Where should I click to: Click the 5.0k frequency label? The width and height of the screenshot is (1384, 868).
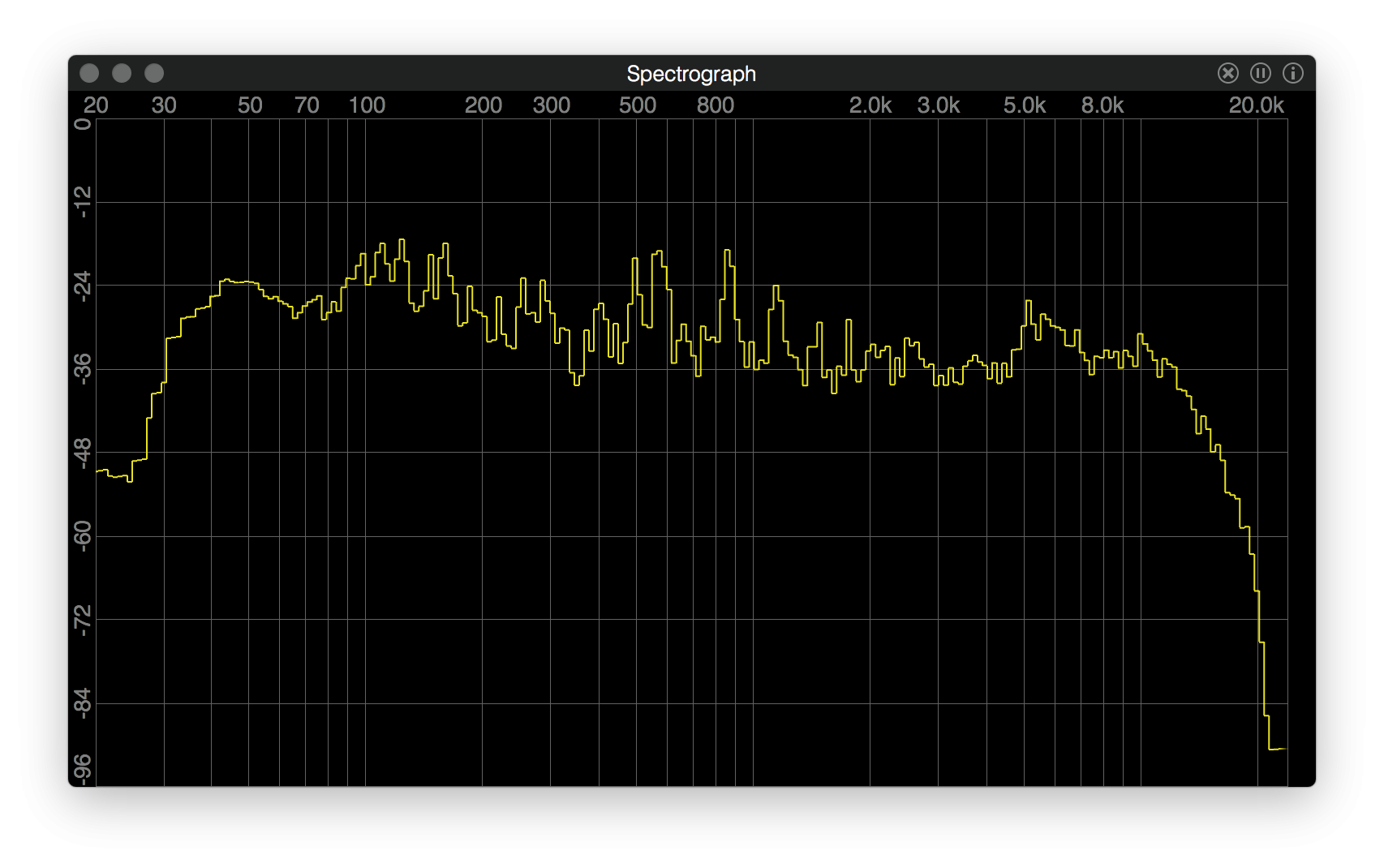tap(1025, 105)
